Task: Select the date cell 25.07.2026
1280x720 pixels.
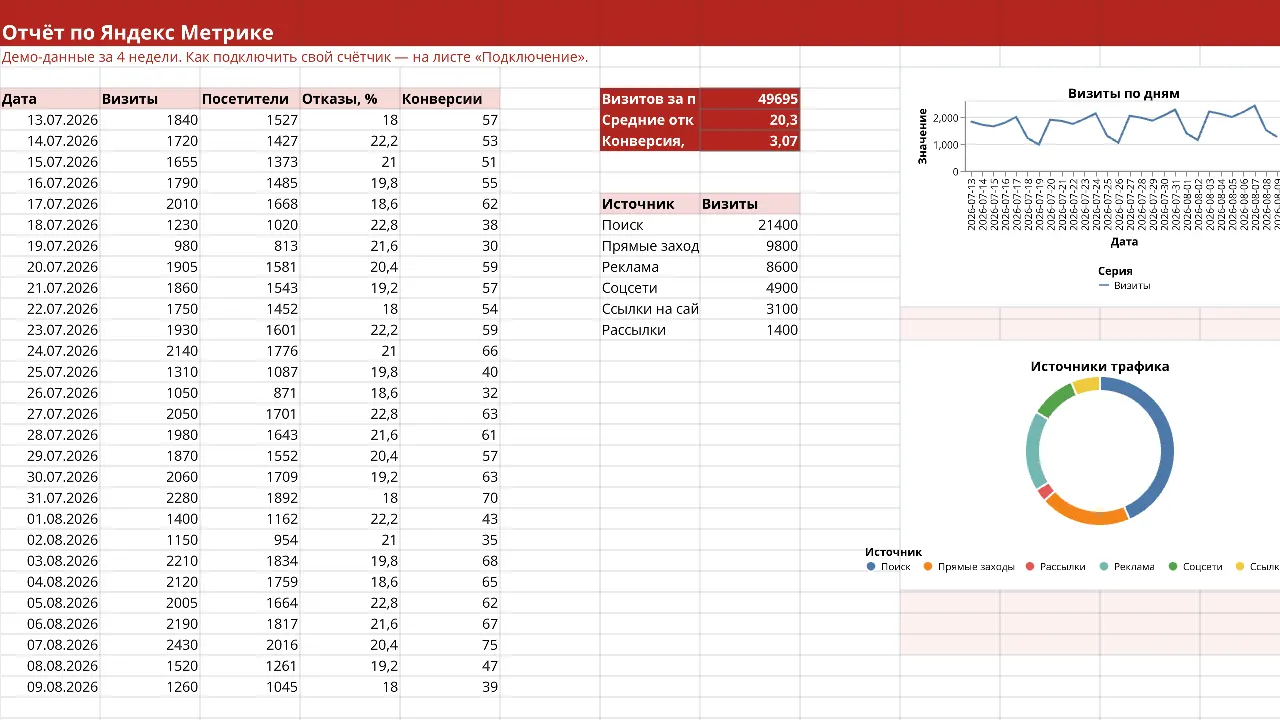Action: coord(50,372)
